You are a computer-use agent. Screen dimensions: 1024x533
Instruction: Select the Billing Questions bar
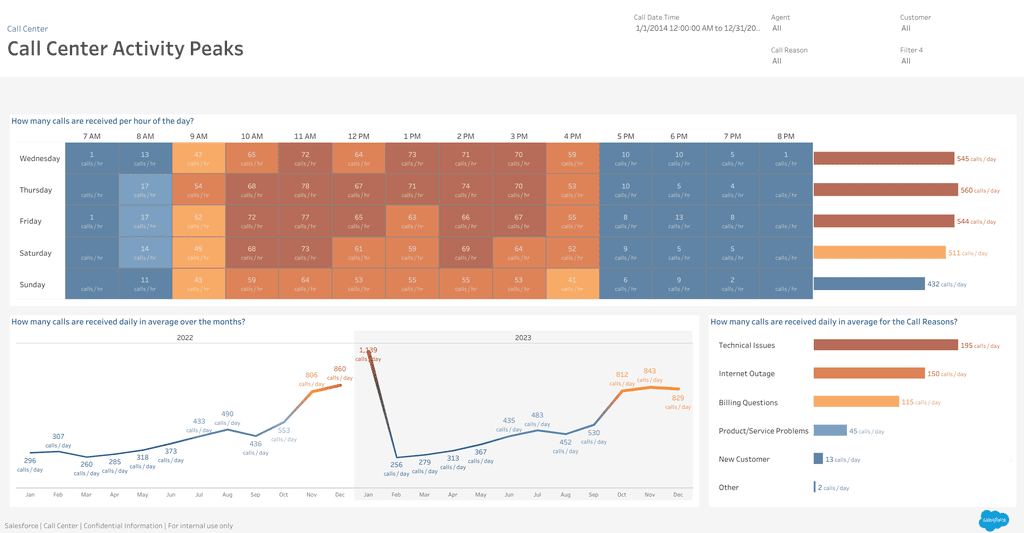coord(856,402)
